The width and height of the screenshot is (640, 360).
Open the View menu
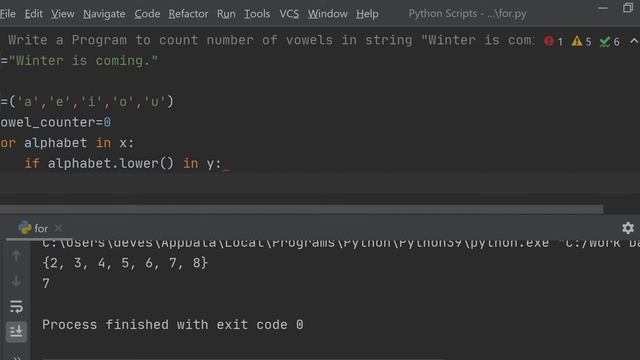pos(62,14)
